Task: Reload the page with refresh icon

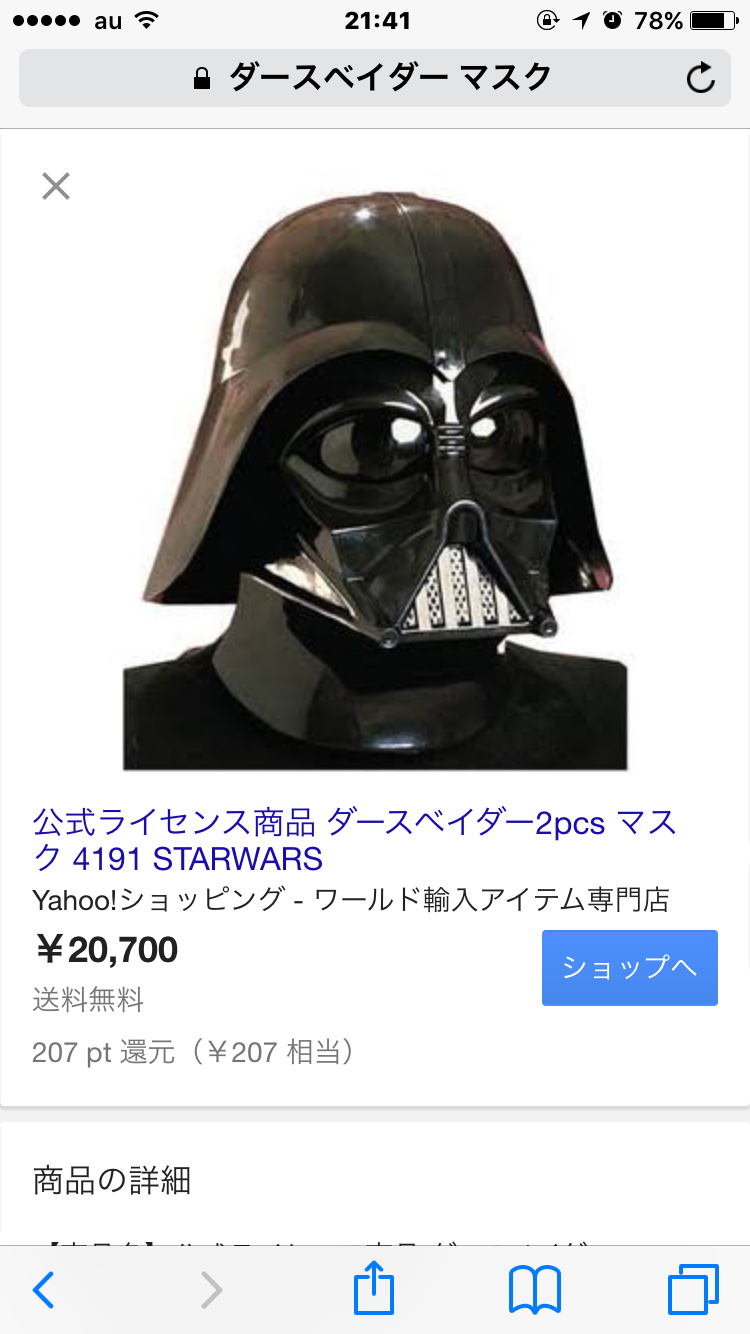Action: pyautogui.click(x=702, y=77)
